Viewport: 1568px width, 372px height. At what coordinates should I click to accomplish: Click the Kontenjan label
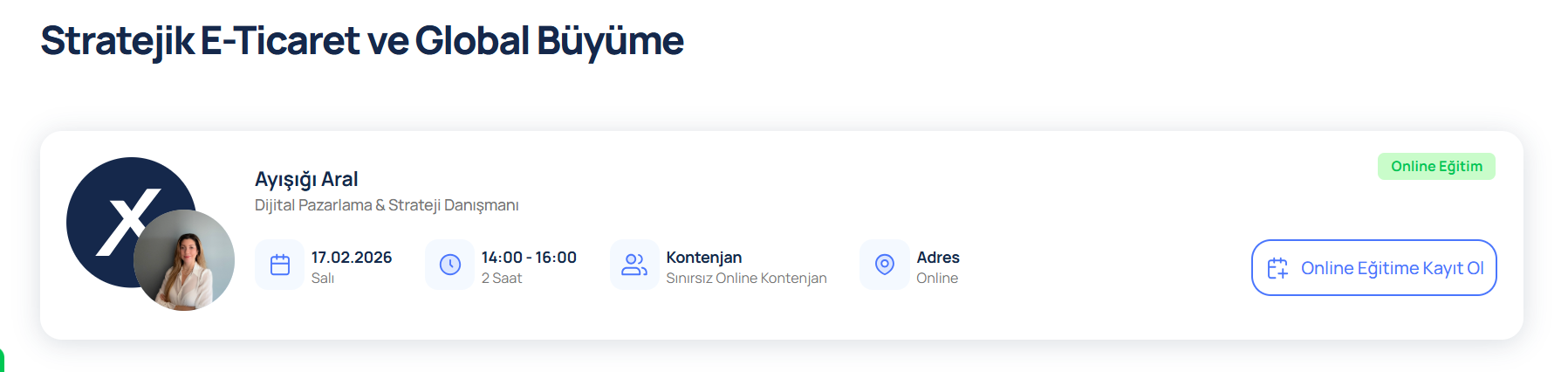[704, 258]
